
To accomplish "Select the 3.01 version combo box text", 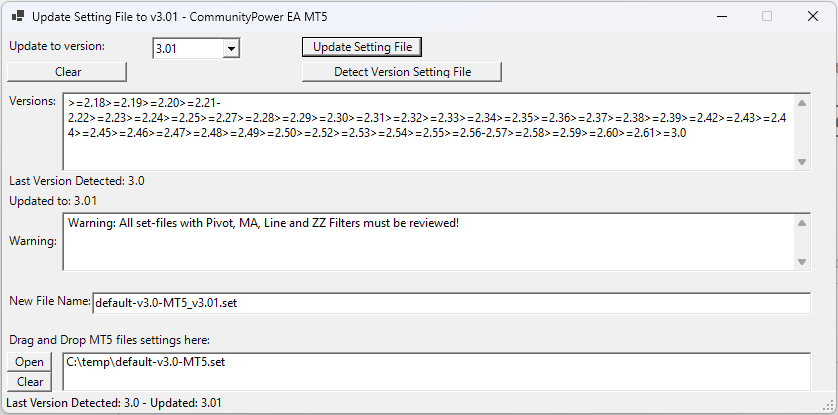I will (x=188, y=49).
